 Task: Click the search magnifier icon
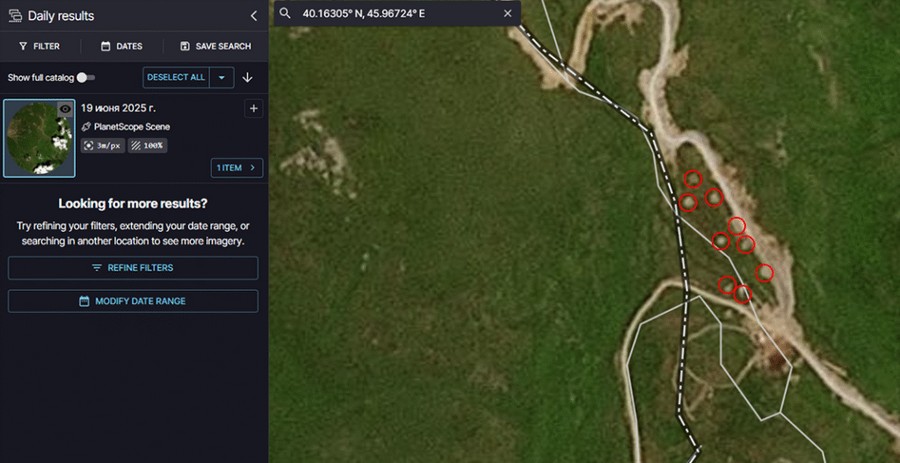[285, 13]
